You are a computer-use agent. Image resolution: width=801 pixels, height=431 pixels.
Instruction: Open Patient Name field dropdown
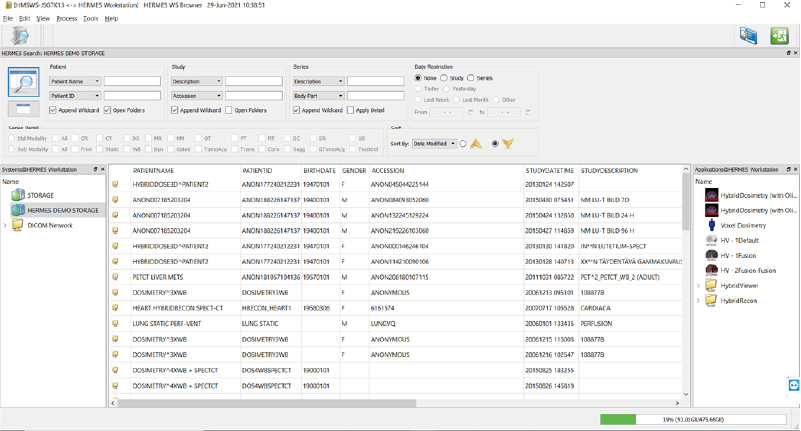pyautogui.click(x=75, y=81)
